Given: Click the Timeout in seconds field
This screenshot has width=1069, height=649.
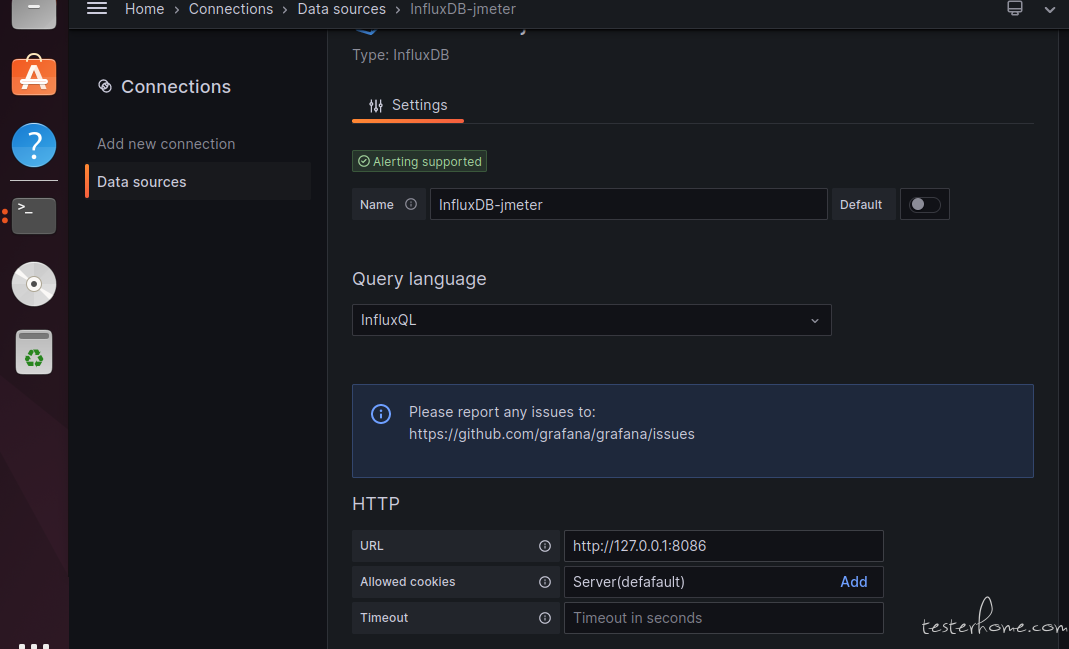Looking at the screenshot, I should point(723,618).
